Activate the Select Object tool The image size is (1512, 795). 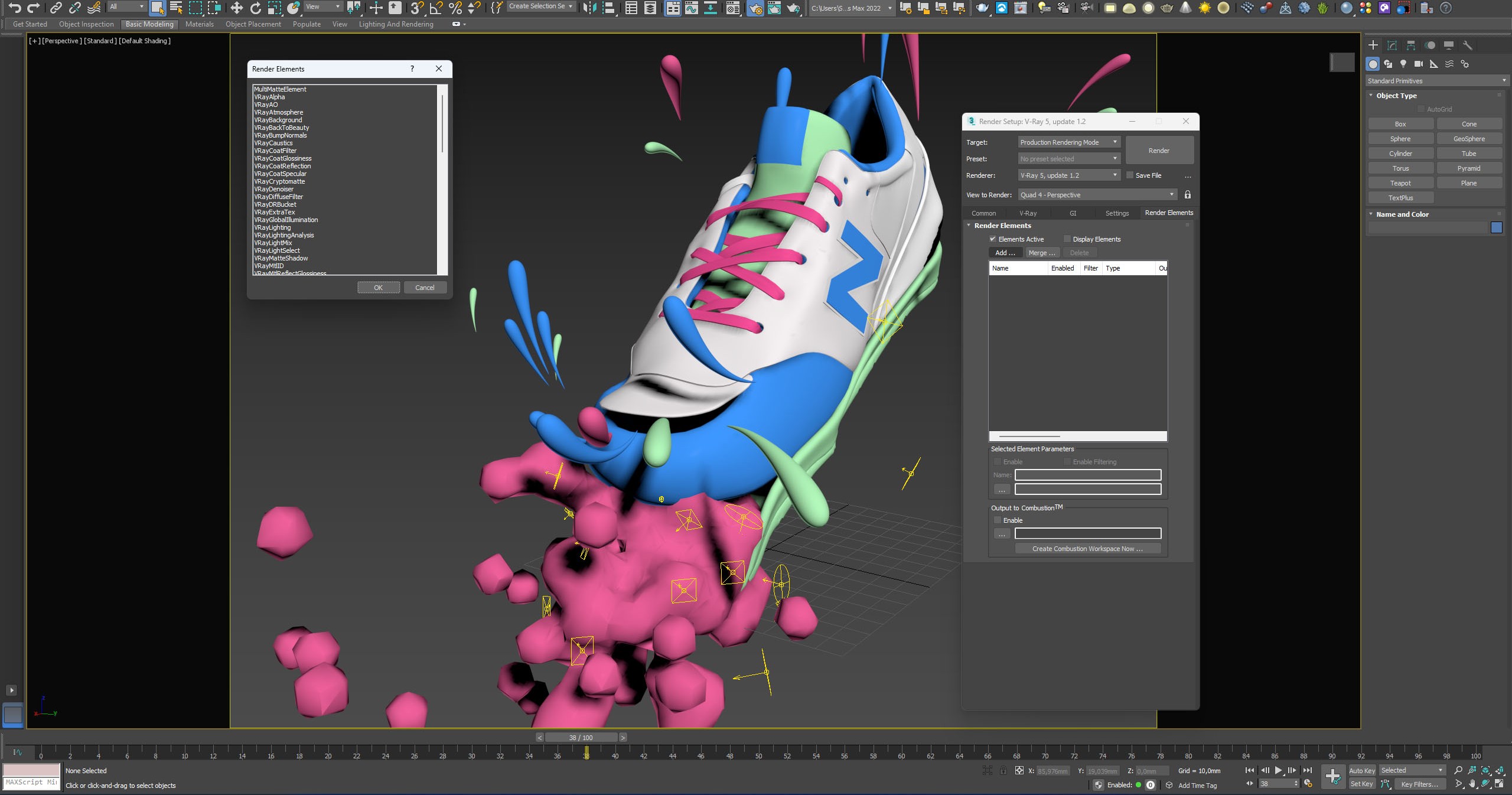[157, 8]
